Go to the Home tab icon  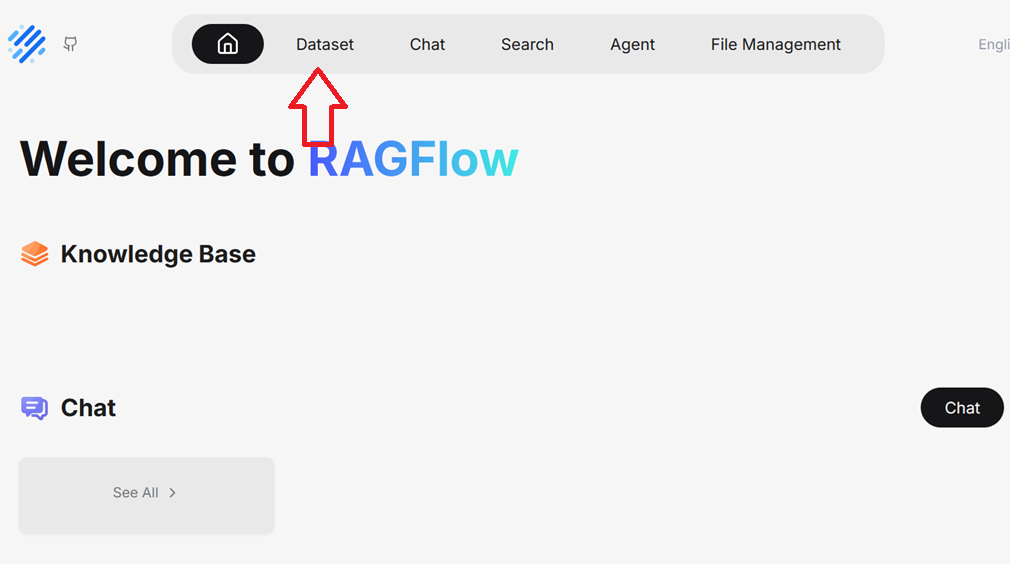pyautogui.click(x=227, y=44)
